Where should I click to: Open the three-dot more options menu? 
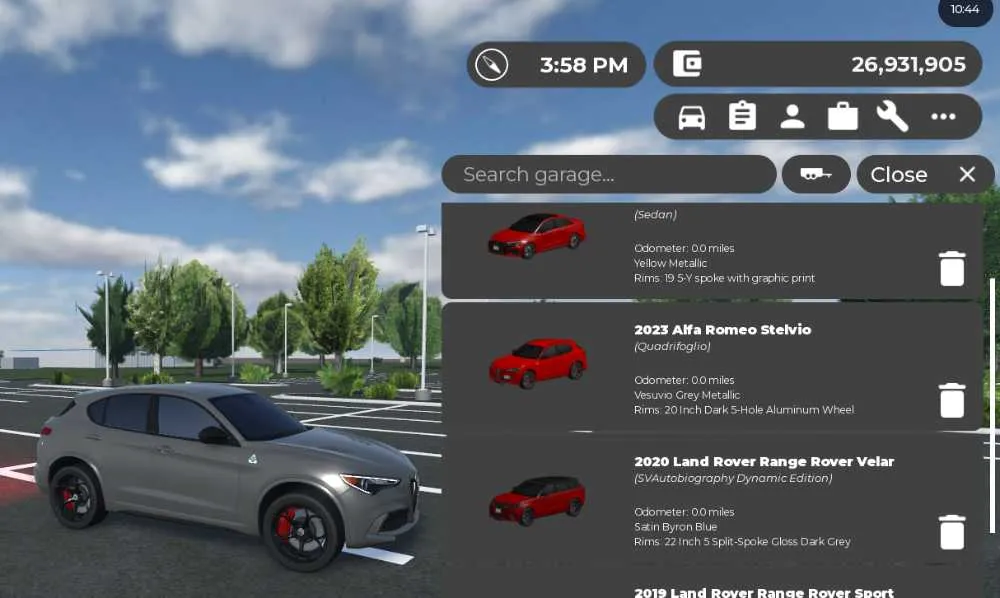[x=943, y=117]
